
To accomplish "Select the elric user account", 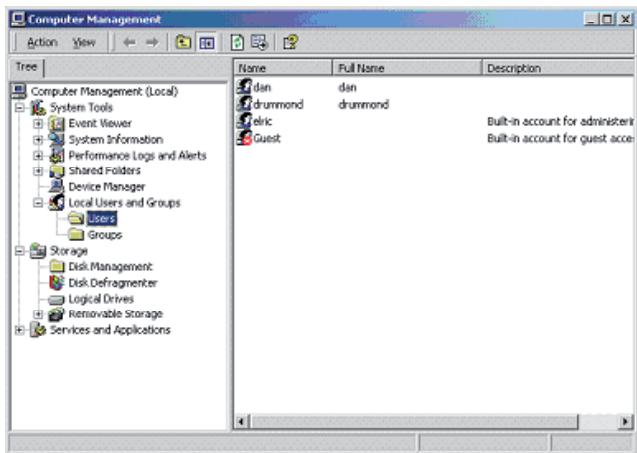I will tap(263, 121).
